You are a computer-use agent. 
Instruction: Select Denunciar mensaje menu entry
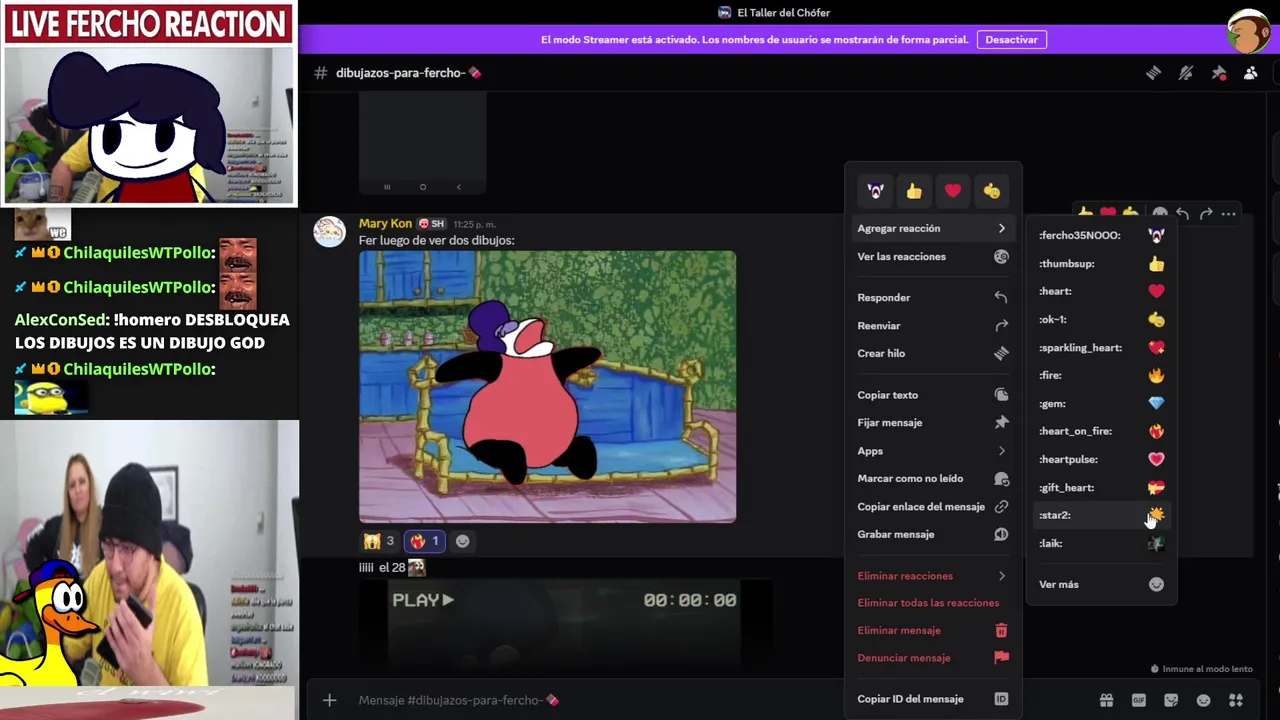pos(932,658)
